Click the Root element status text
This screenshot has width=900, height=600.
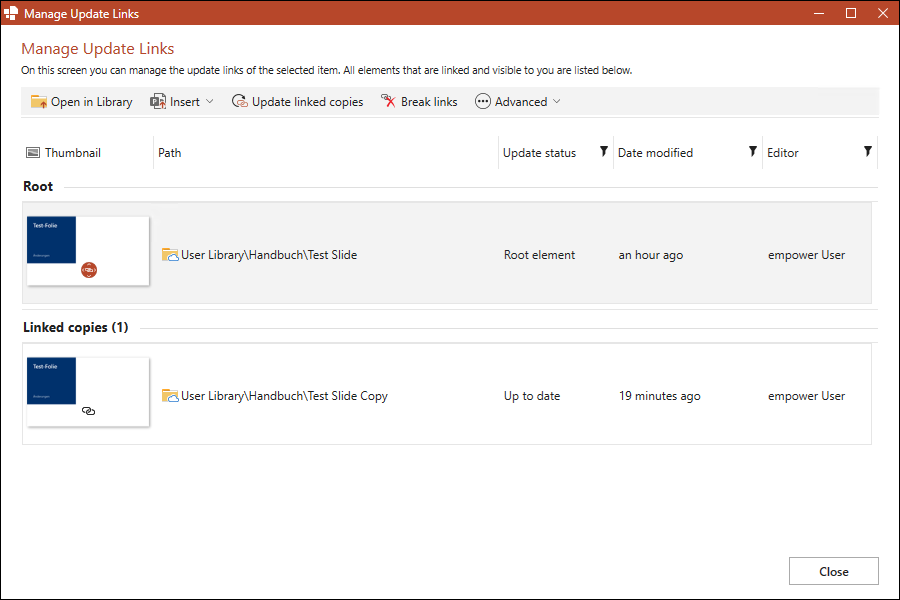pos(540,255)
